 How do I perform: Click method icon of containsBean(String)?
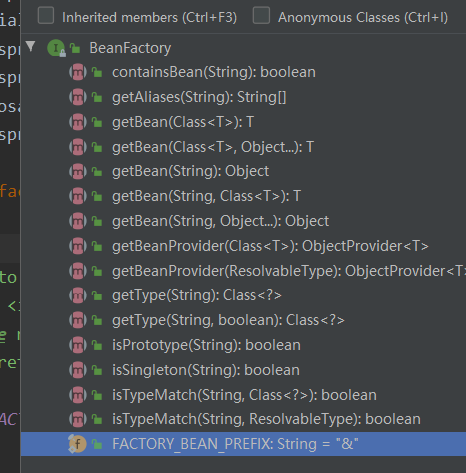click(x=78, y=72)
